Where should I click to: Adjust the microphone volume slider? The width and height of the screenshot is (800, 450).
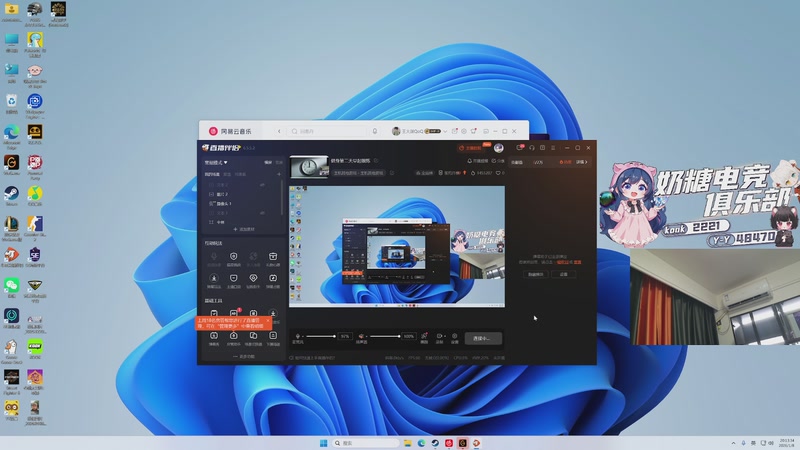point(320,336)
